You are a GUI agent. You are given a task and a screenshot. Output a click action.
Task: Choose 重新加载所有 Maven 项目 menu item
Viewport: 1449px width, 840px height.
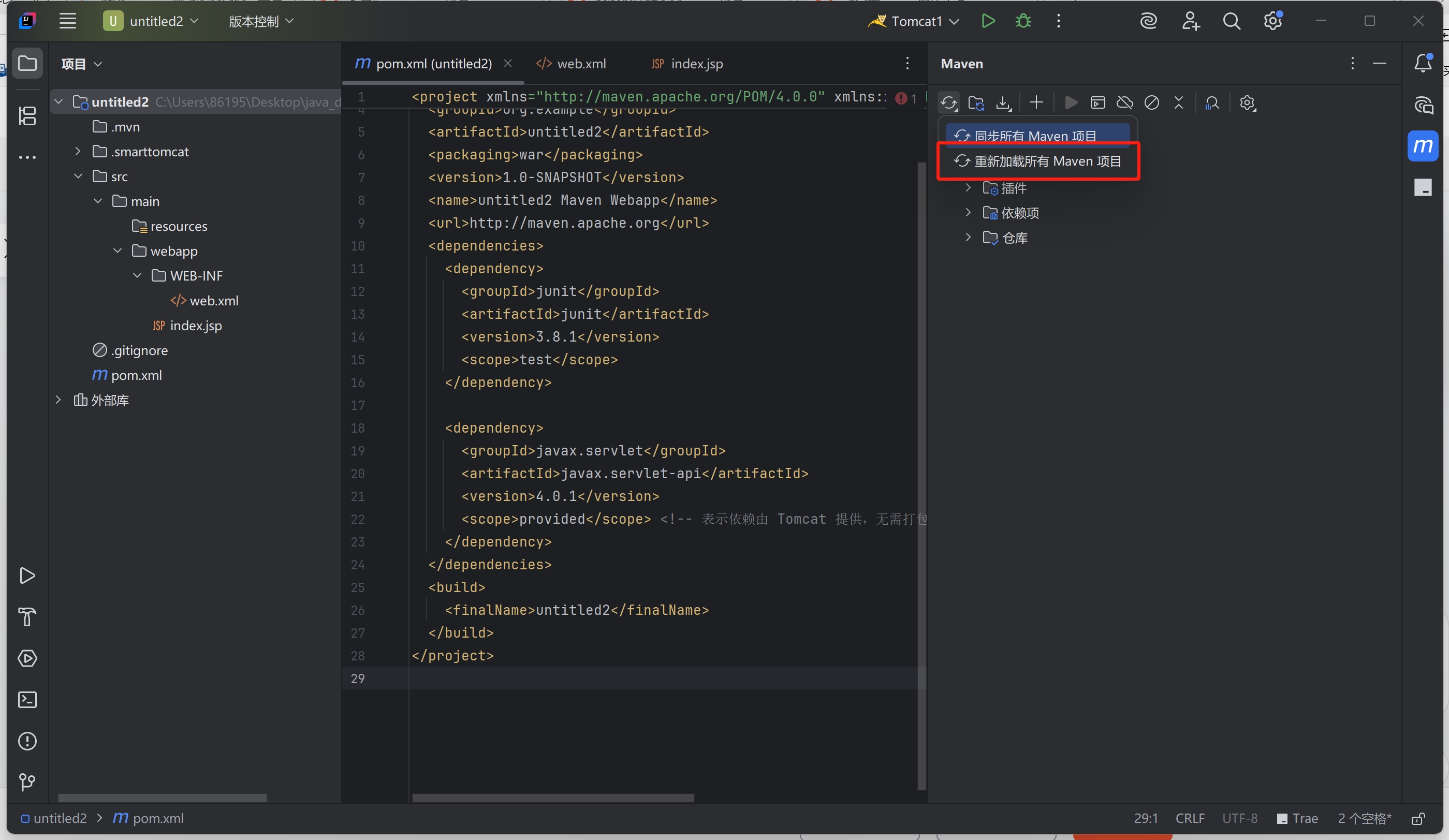tap(1038, 161)
